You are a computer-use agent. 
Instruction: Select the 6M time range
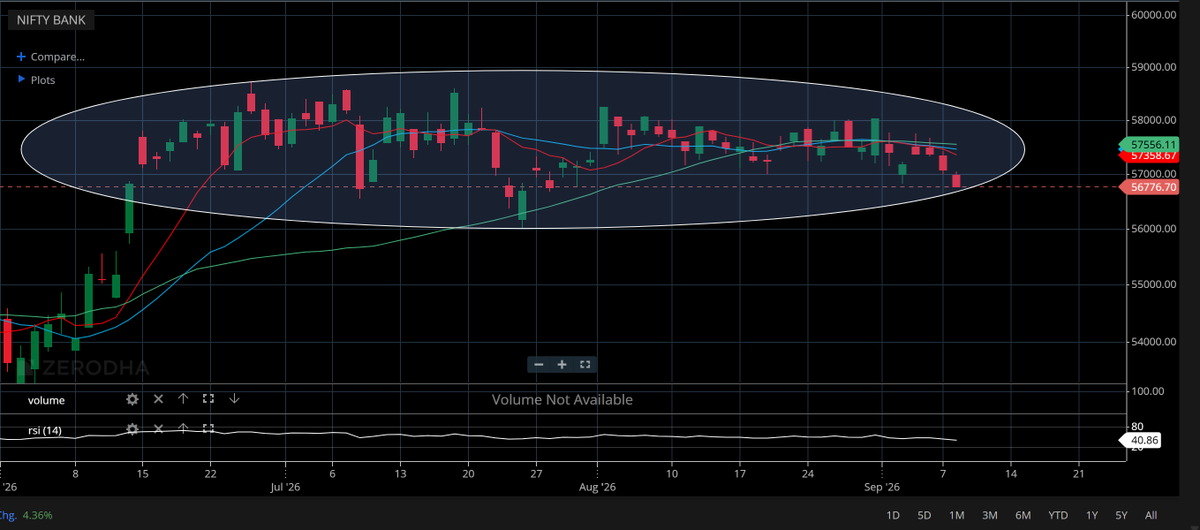(1023, 516)
